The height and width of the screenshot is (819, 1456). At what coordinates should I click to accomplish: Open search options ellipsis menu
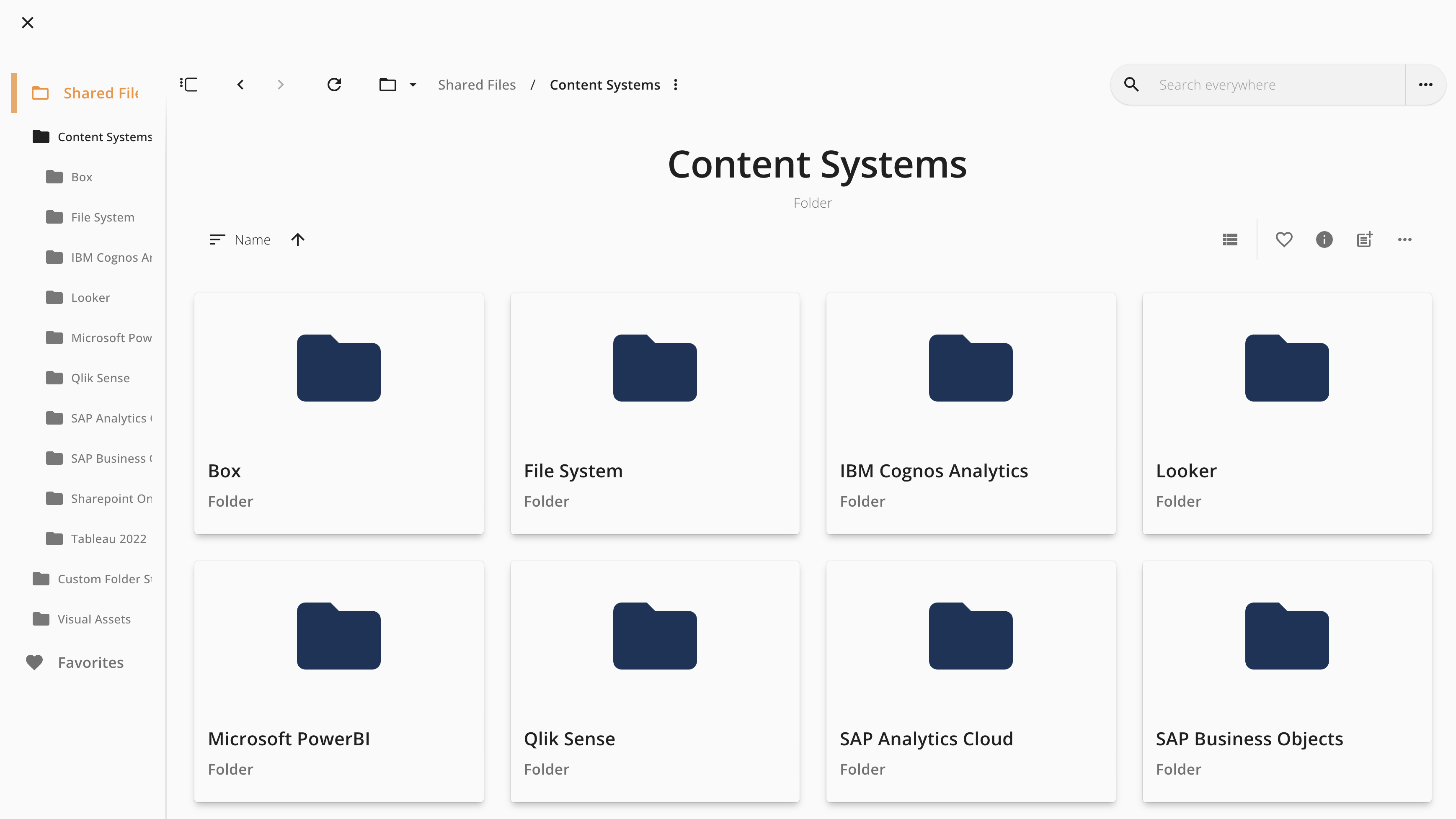click(x=1425, y=85)
